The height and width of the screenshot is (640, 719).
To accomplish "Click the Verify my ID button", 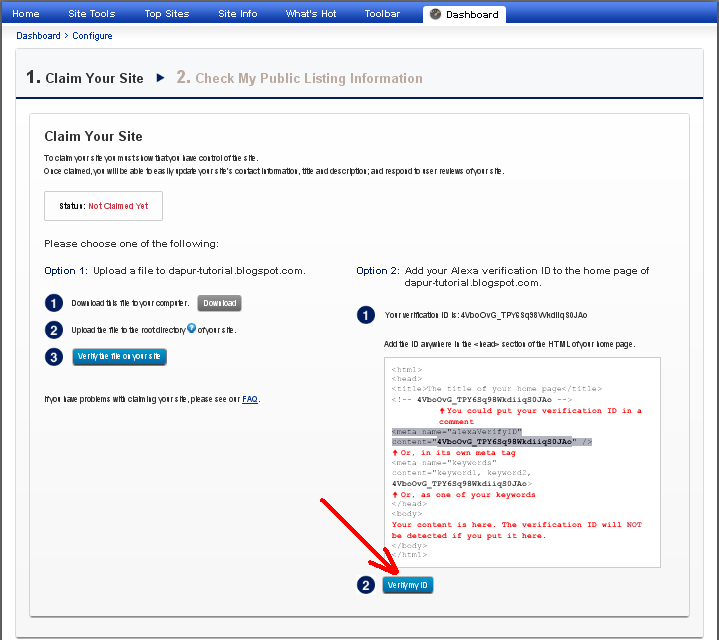I will pyautogui.click(x=408, y=585).
